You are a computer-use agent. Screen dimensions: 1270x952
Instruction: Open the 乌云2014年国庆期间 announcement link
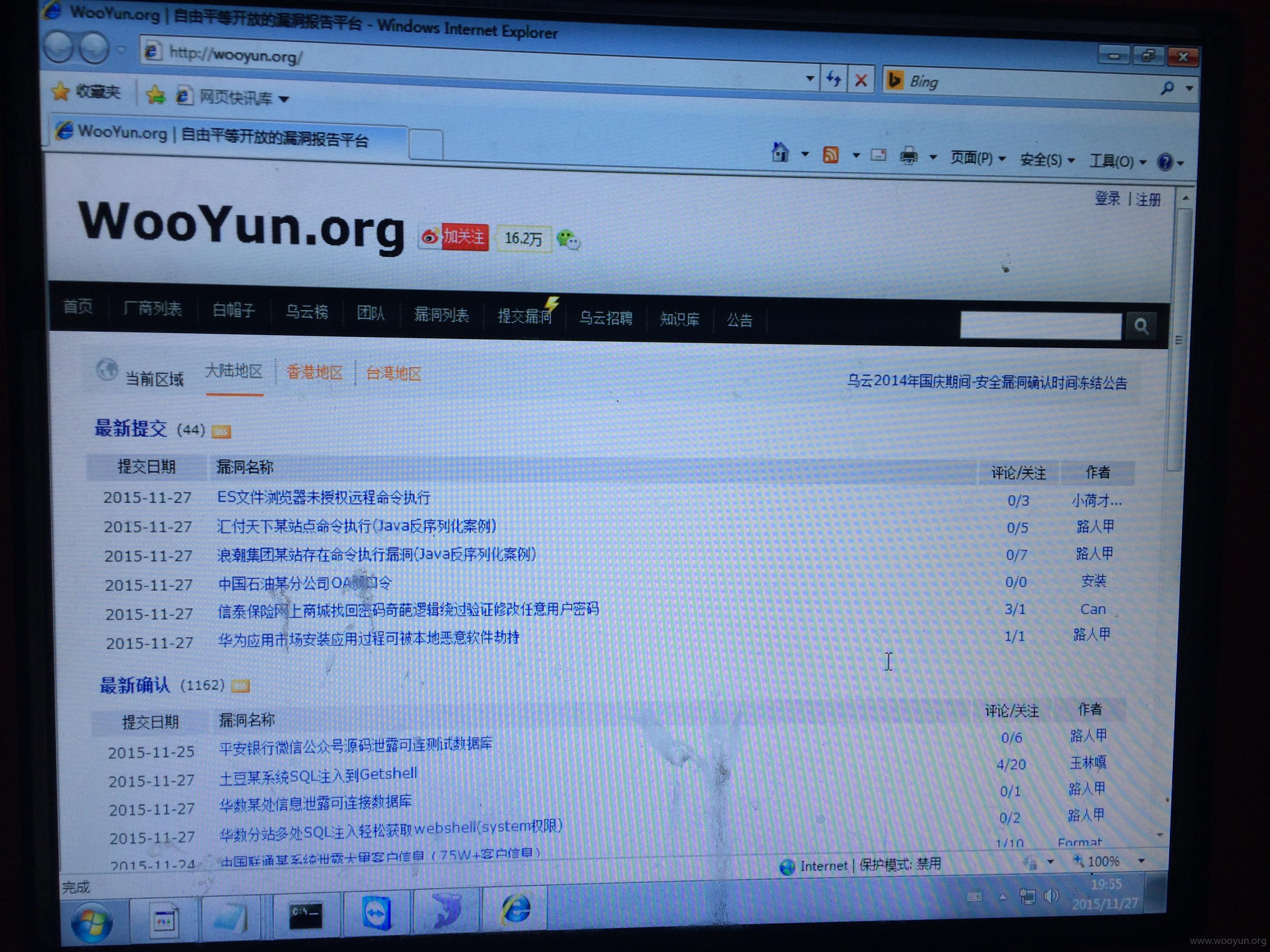(987, 381)
